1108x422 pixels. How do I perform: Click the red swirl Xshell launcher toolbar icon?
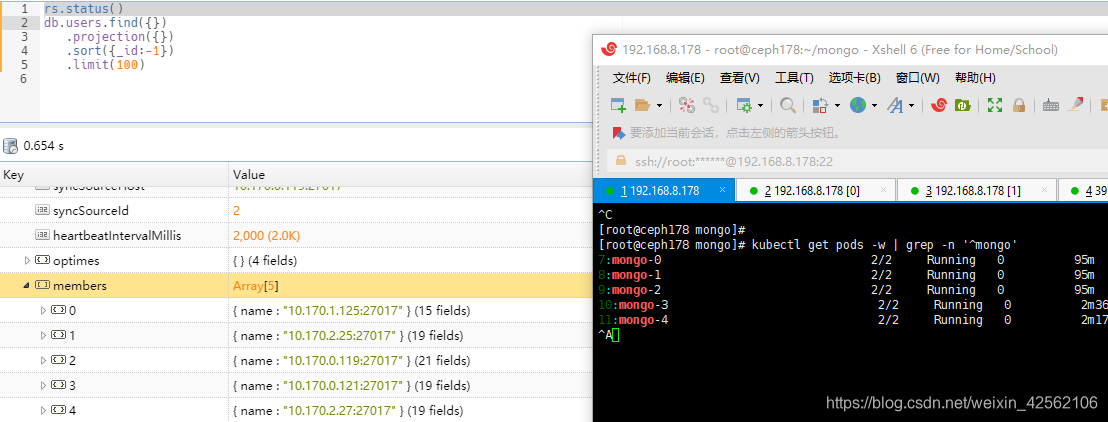pyautogui.click(x=938, y=105)
